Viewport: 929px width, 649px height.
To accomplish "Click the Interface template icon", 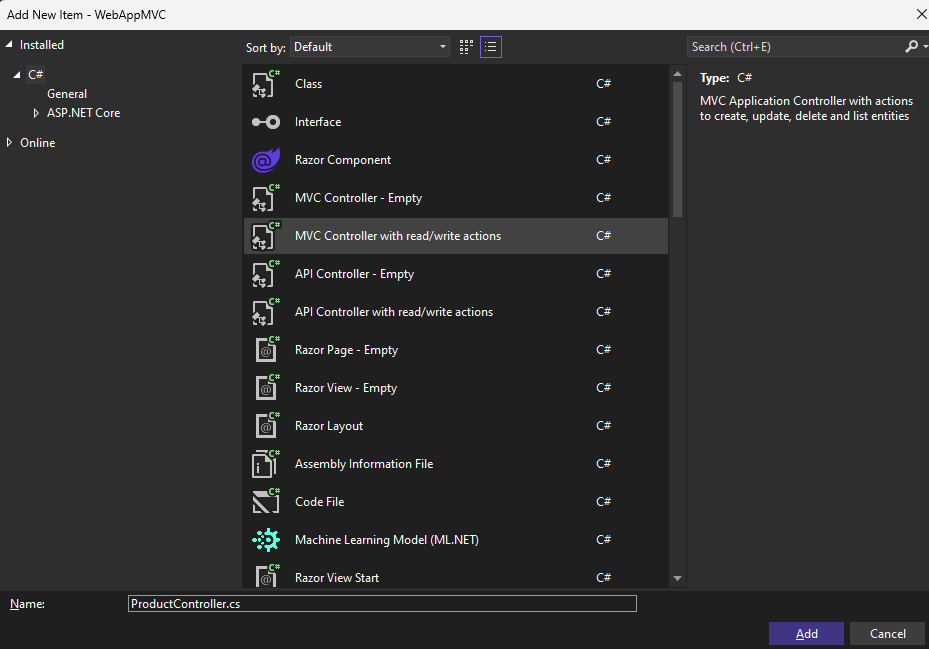I will [266, 122].
